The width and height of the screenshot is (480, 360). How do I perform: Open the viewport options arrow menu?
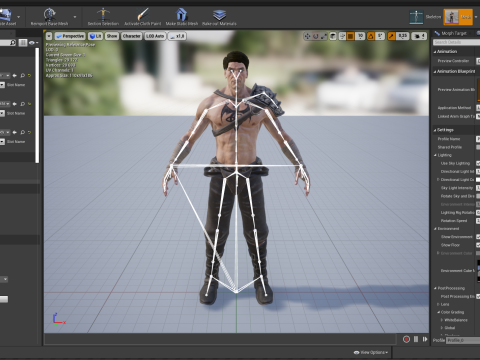click(49, 36)
